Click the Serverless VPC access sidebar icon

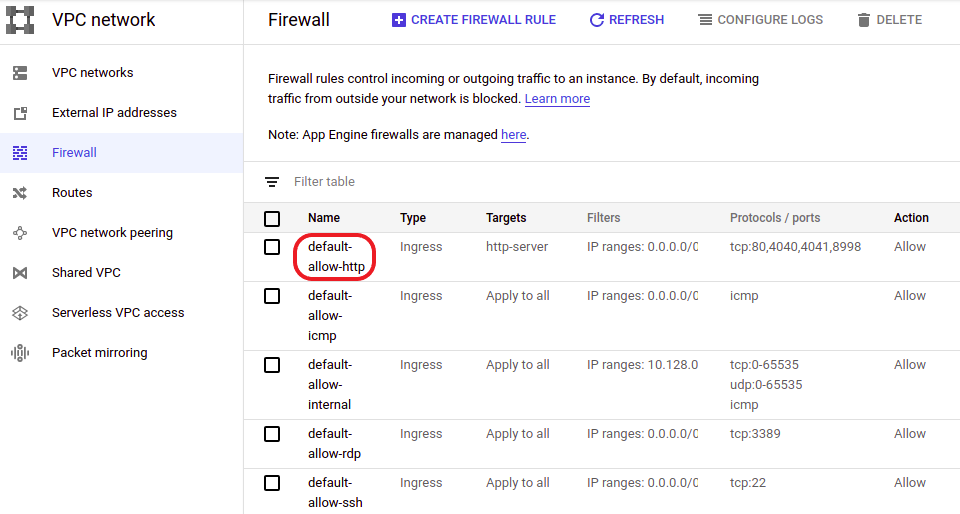tap(20, 313)
